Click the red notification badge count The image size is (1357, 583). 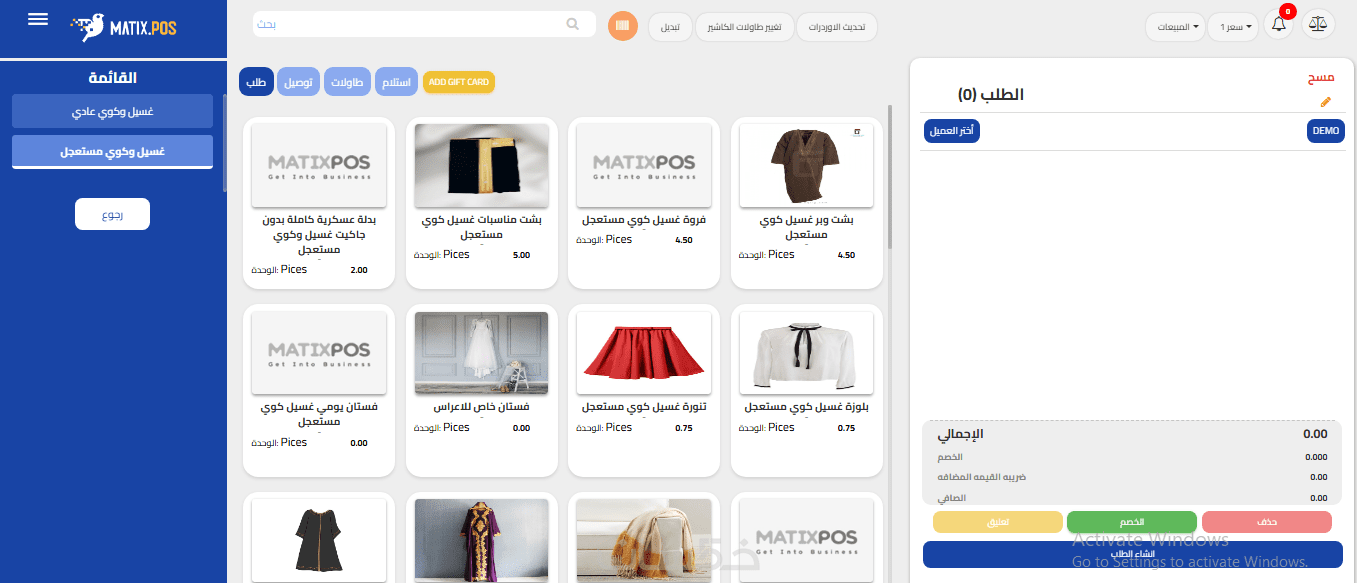(1288, 11)
